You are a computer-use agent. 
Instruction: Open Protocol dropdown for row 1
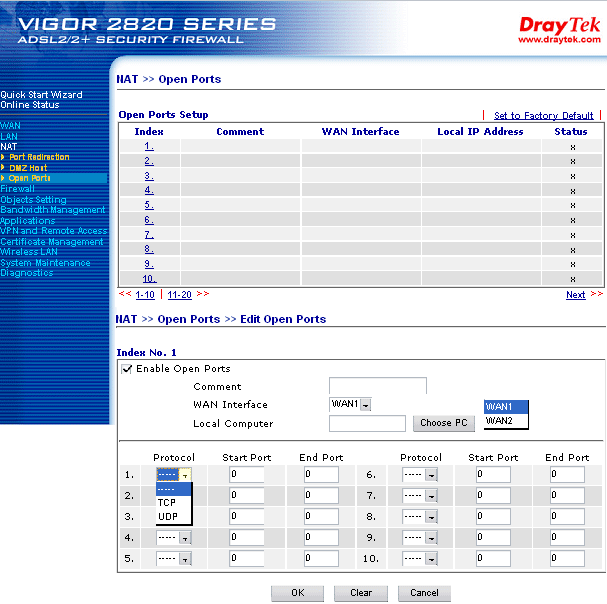click(x=174, y=474)
